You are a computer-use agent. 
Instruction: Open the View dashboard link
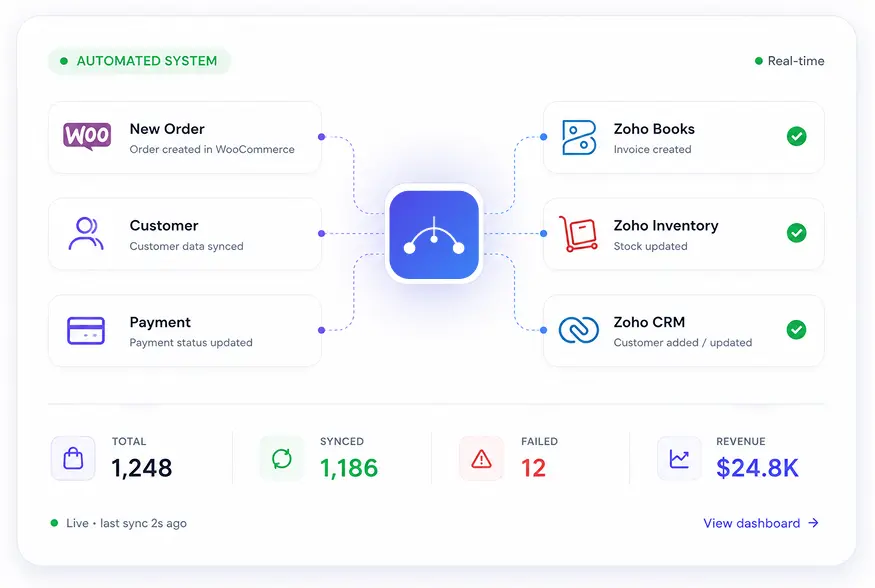(x=761, y=523)
